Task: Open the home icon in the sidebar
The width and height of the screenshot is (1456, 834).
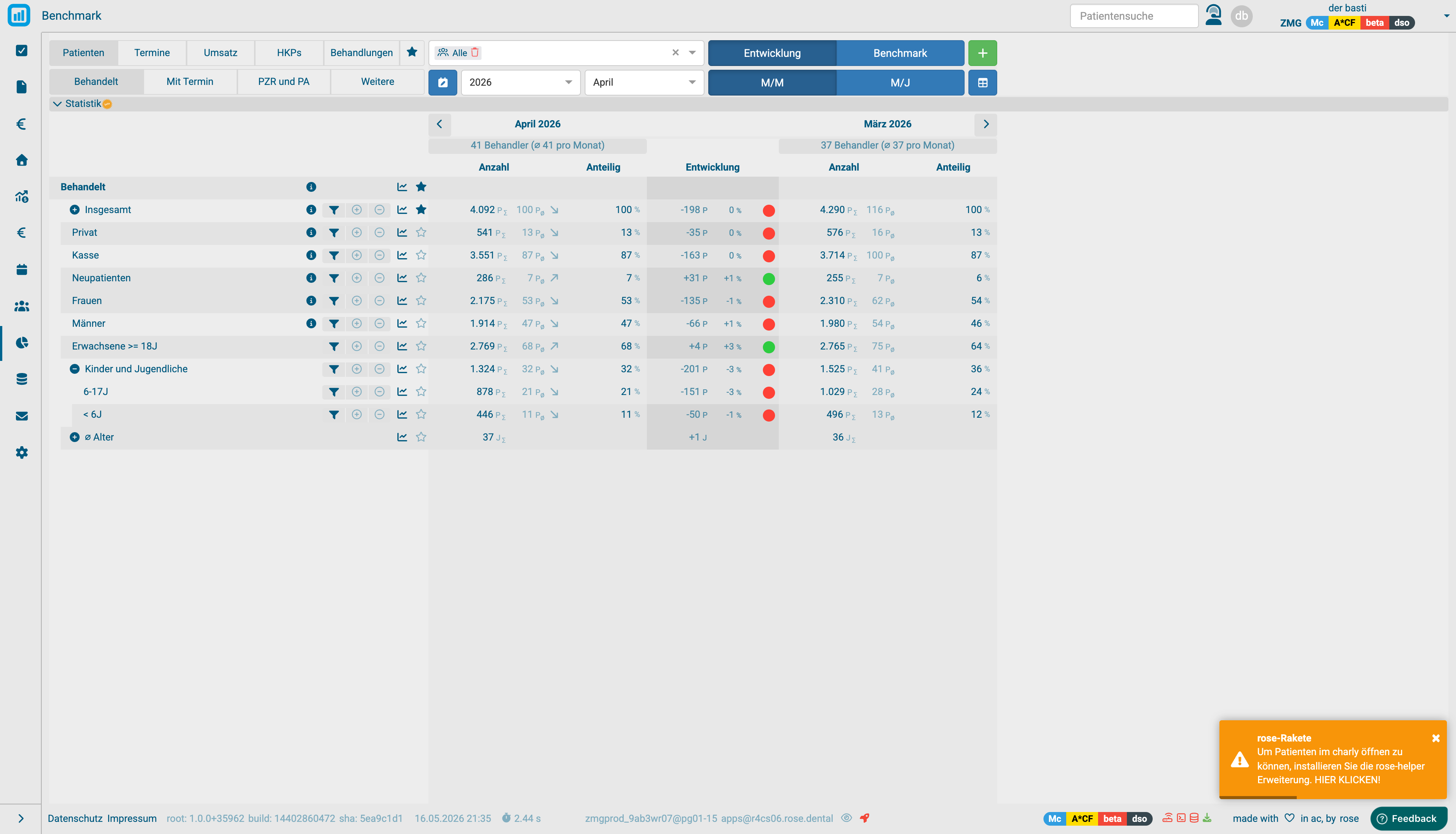Action: pos(22,160)
